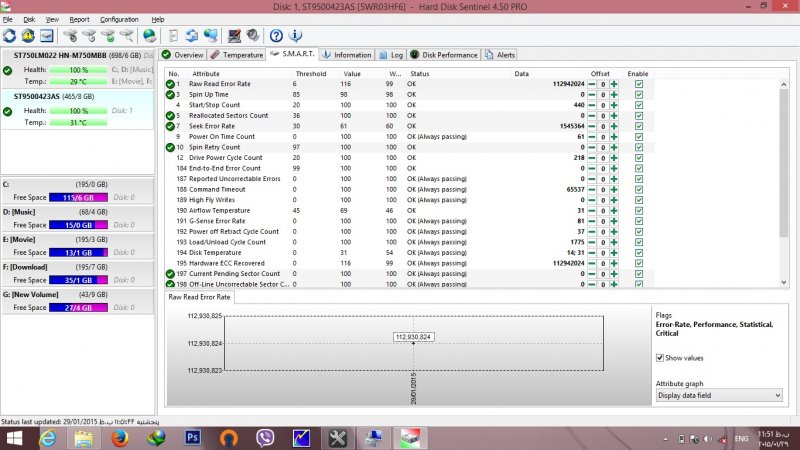Open the Disk menu
This screenshot has height=450, width=800.
(29, 19)
